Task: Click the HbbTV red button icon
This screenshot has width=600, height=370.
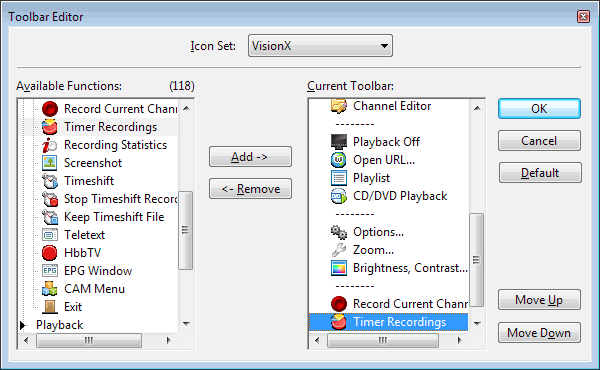Action: pyautogui.click(x=50, y=253)
